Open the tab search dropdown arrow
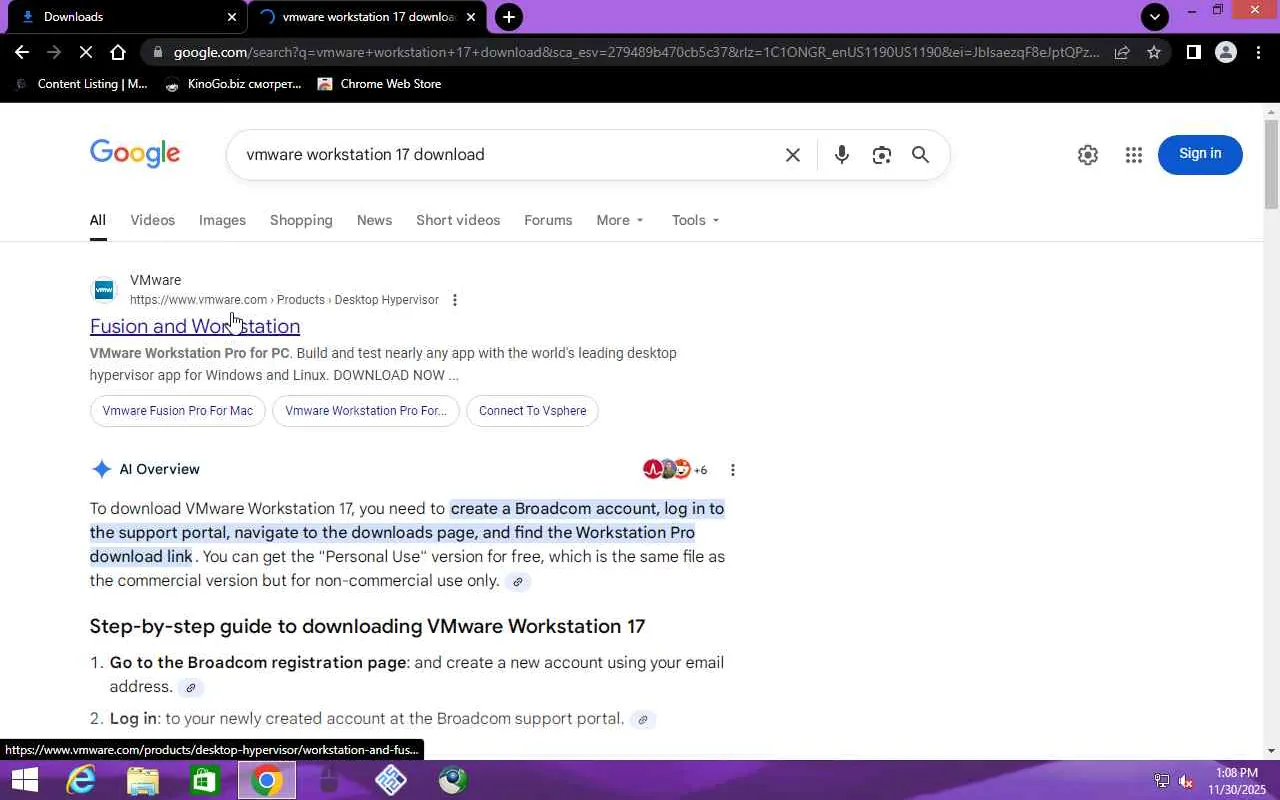This screenshot has height=800, width=1280. pos(1155,16)
